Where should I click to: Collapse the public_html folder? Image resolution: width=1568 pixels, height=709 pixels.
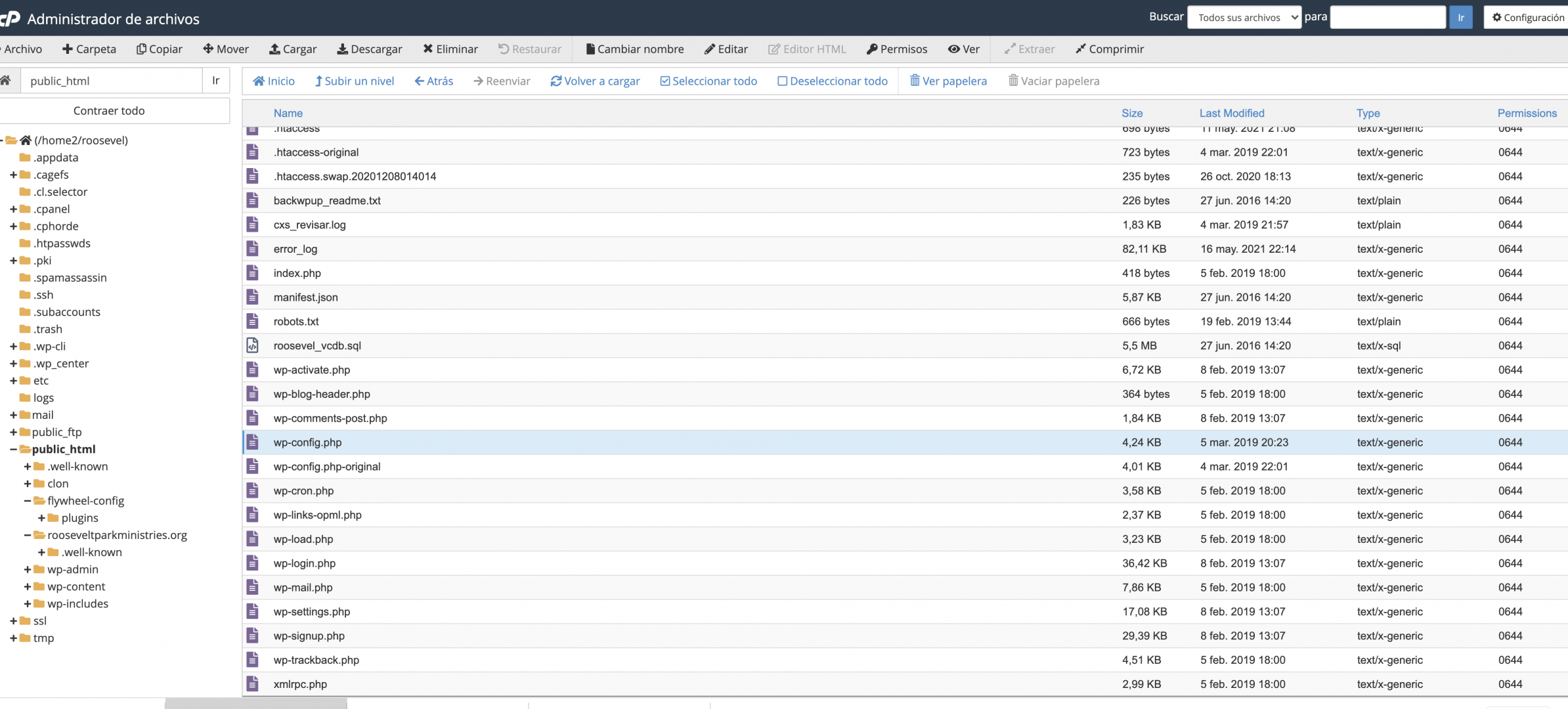pyautogui.click(x=13, y=449)
